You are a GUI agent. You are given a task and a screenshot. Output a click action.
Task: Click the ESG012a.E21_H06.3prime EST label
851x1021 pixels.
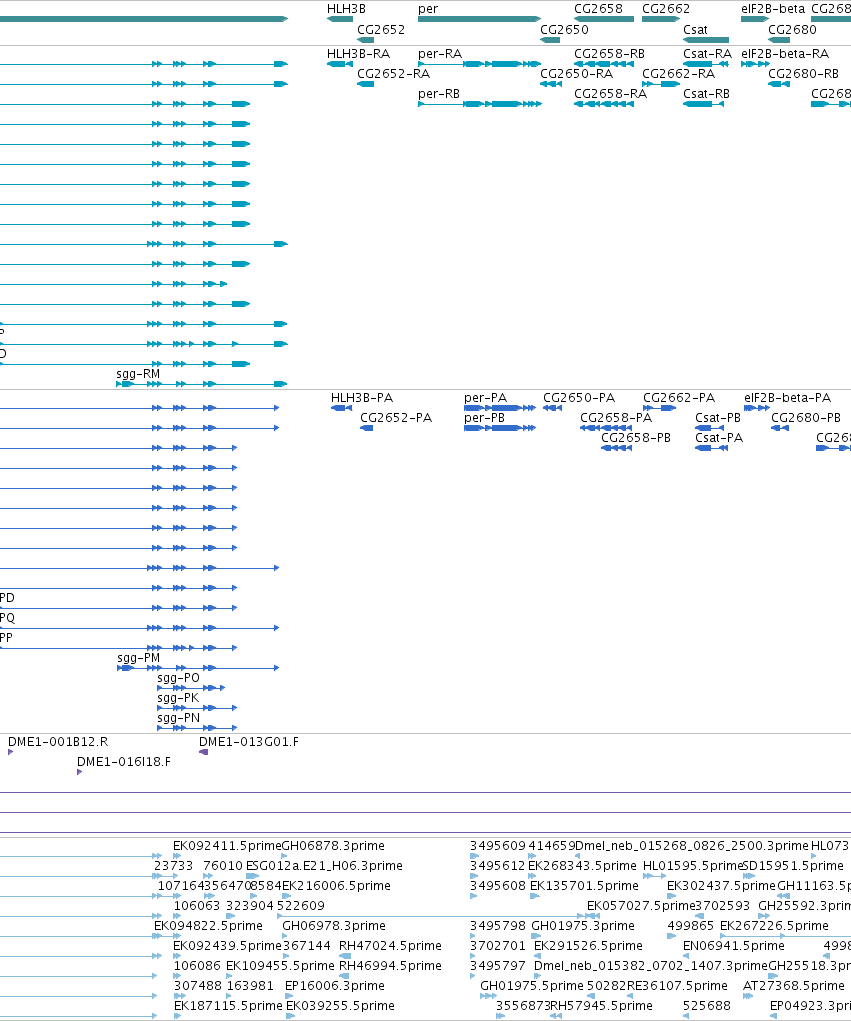(x=324, y=866)
